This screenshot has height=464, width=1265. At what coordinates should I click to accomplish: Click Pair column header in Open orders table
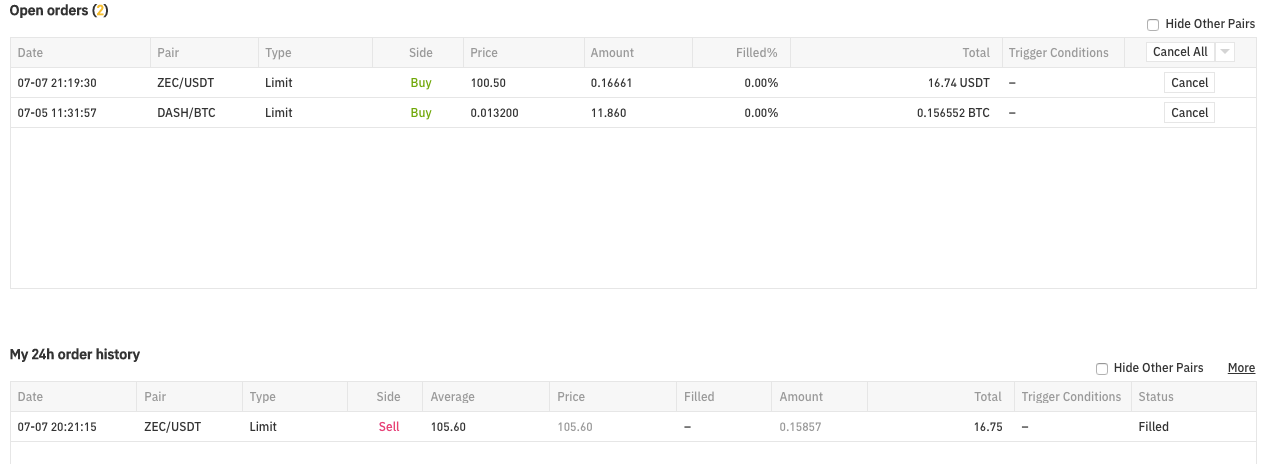tap(168, 53)
